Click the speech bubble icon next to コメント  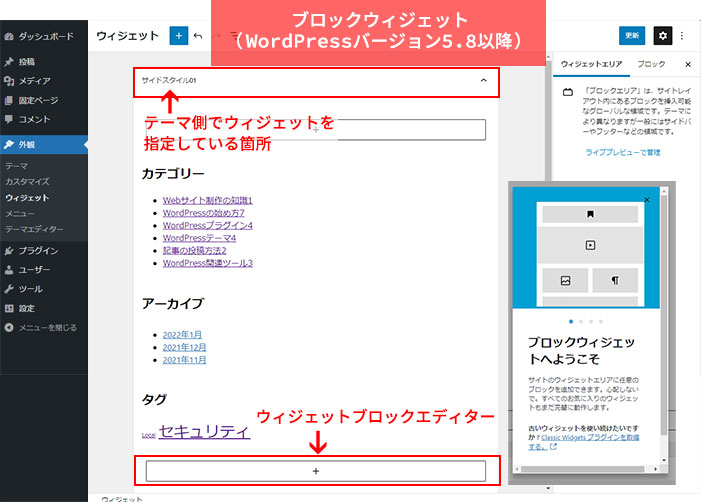[9, 119]
